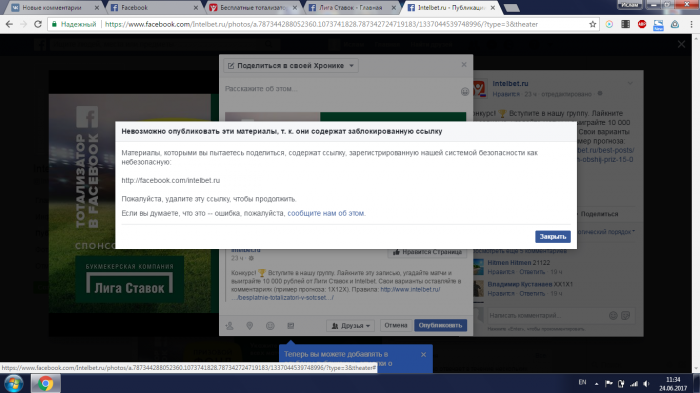Click the browser Forward arrow
Screen dimensions: 700x393
point(24,24)
